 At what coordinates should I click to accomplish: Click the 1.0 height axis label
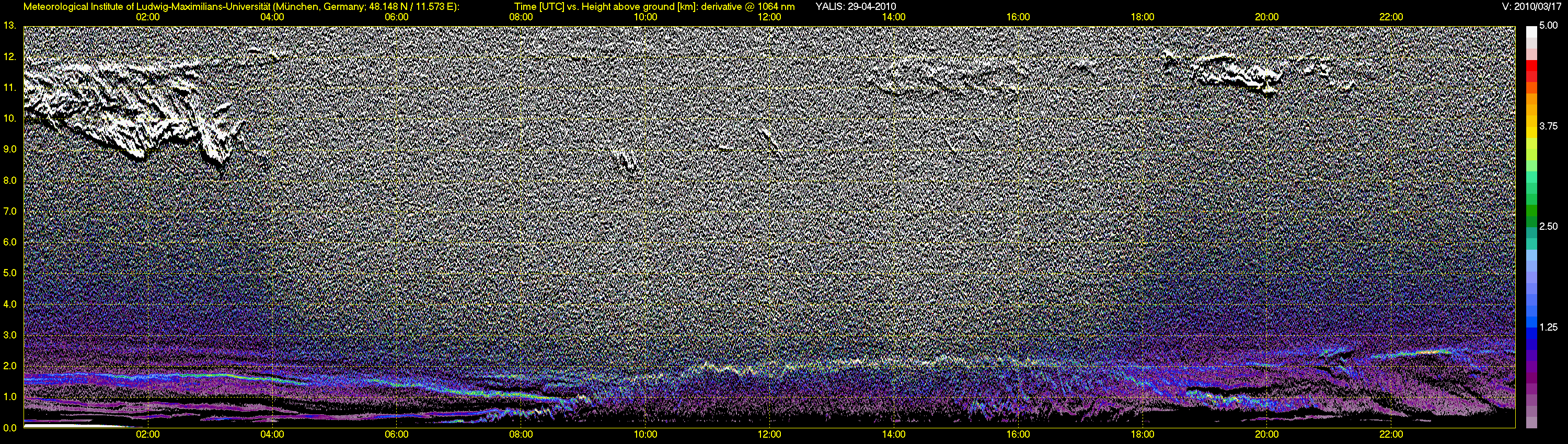(10, 396)
